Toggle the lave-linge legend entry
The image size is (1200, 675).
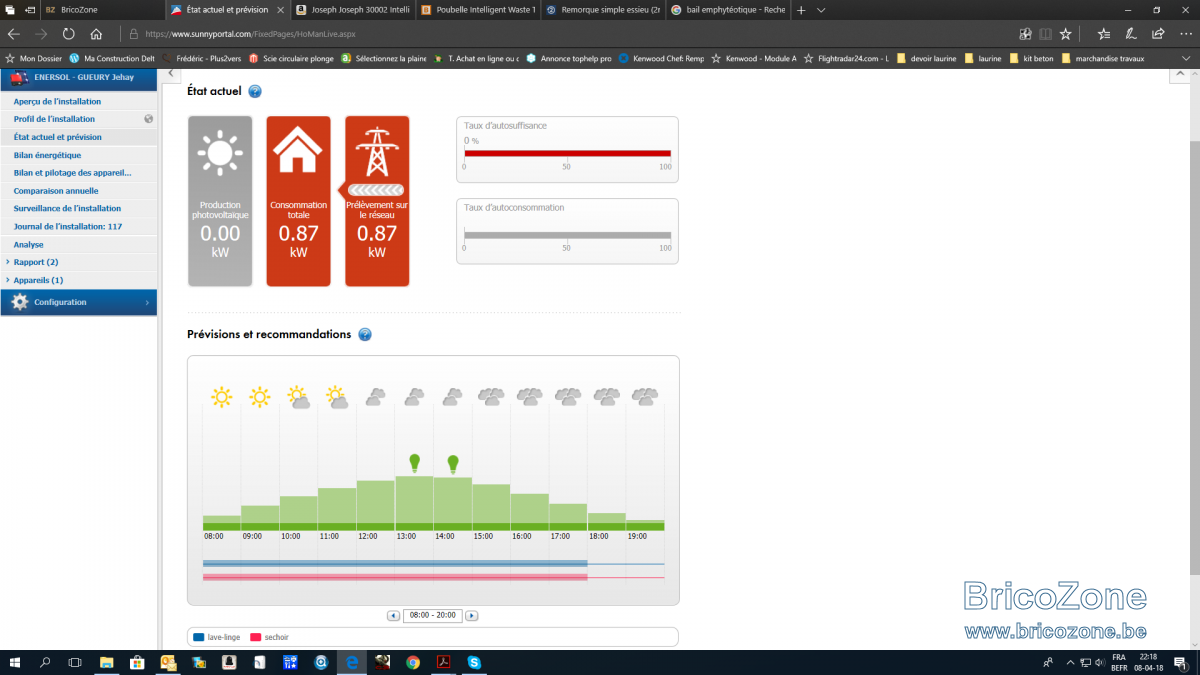point(216,637)
